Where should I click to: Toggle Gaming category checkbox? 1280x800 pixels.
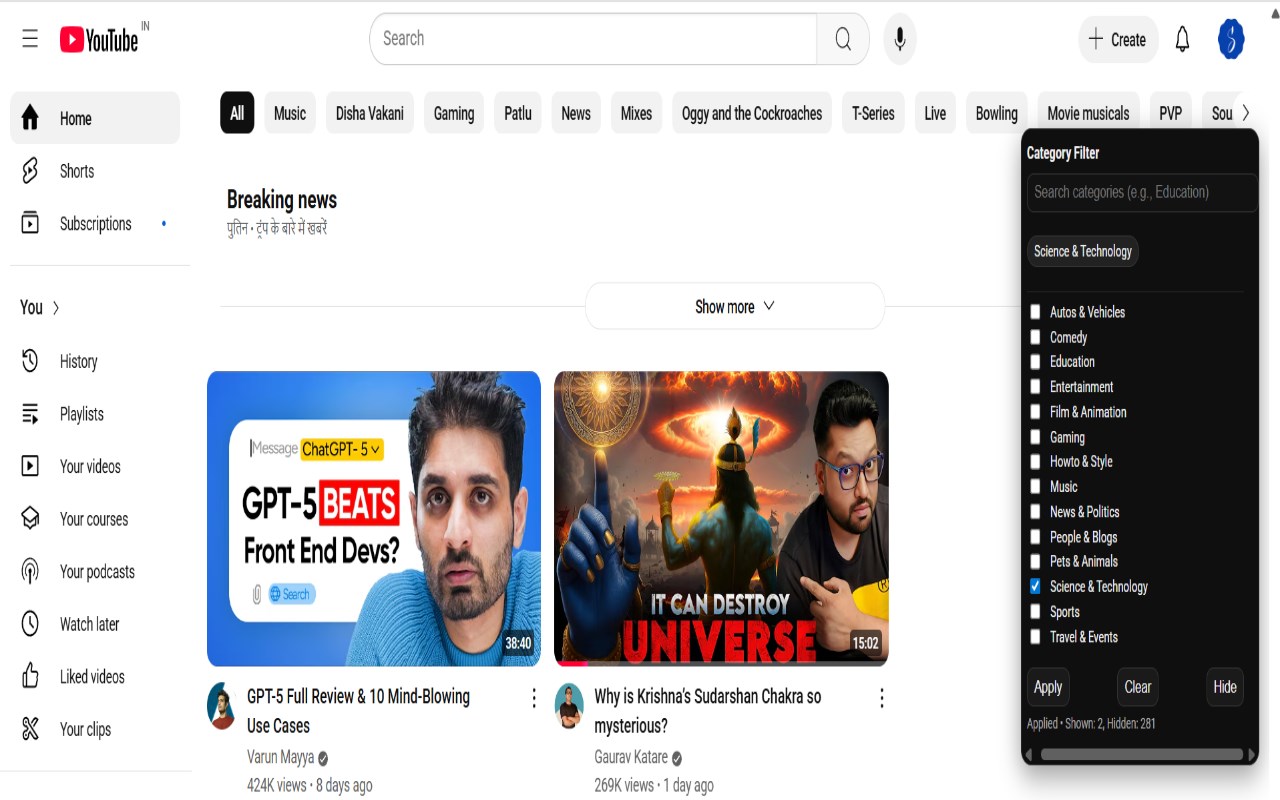click(x=1035, y=437)
